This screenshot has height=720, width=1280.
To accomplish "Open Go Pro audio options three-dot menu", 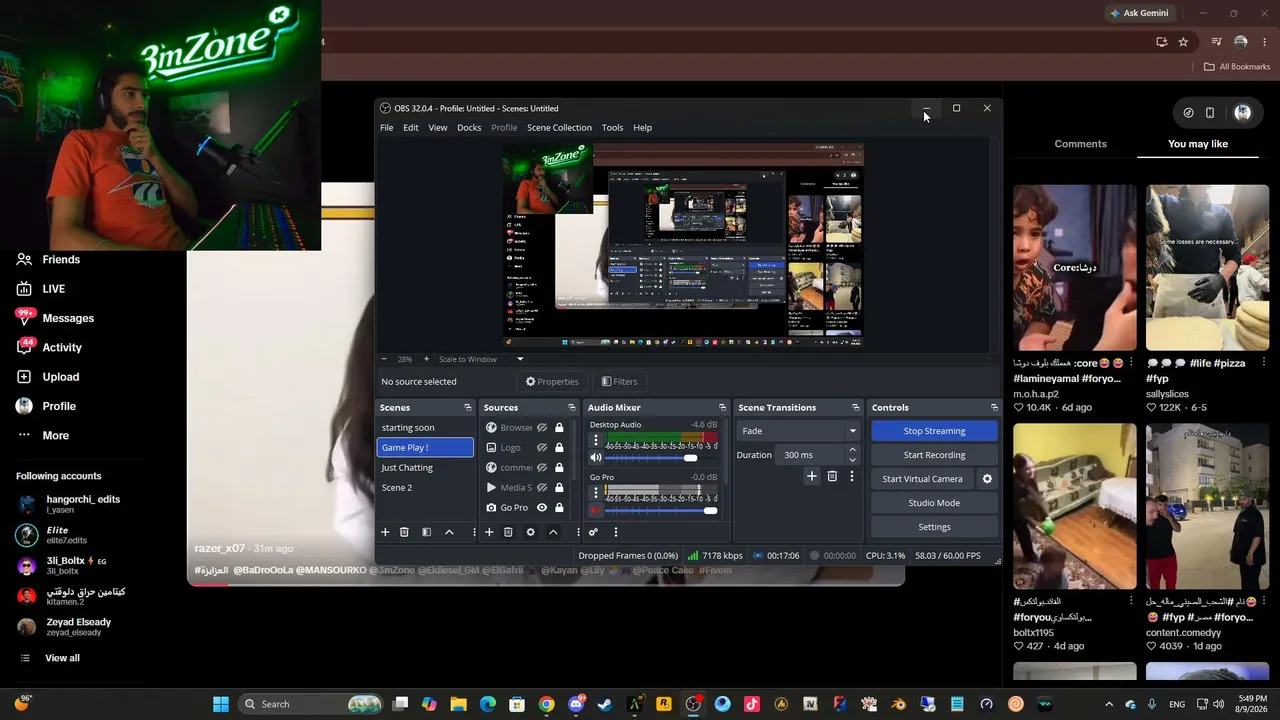I will point(596,492).
